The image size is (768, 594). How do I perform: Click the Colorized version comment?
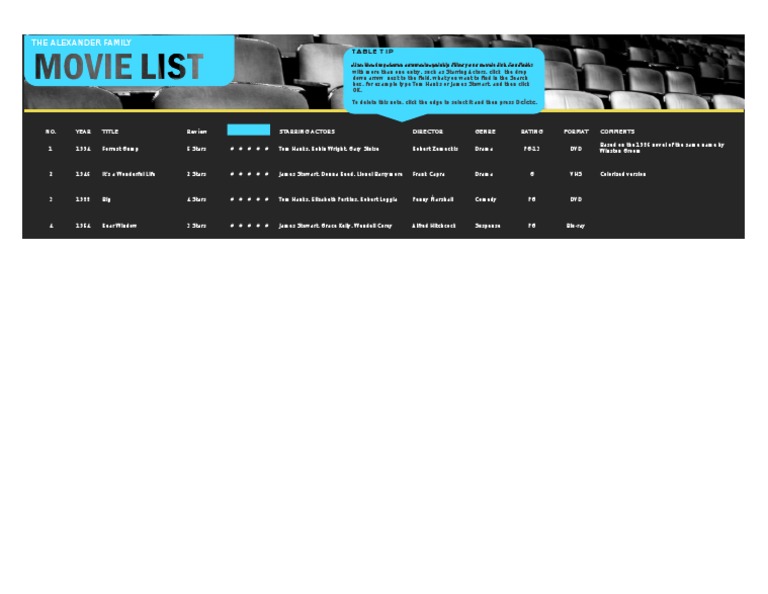(x=623, y=174)
